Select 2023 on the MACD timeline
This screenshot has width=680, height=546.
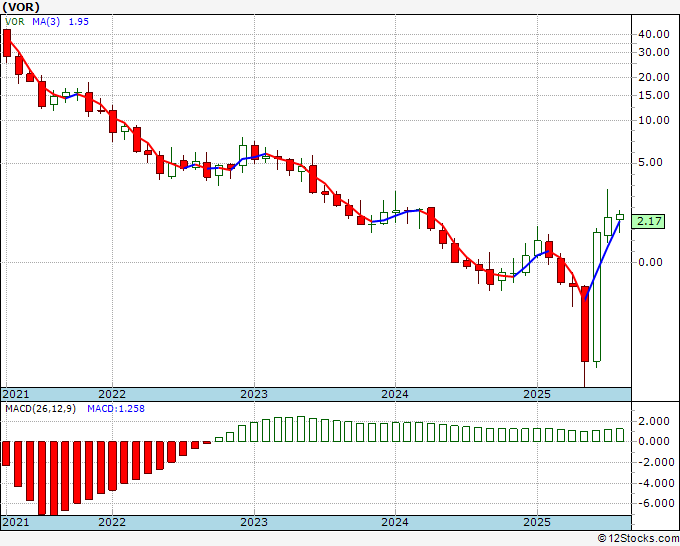pos(254,522)
